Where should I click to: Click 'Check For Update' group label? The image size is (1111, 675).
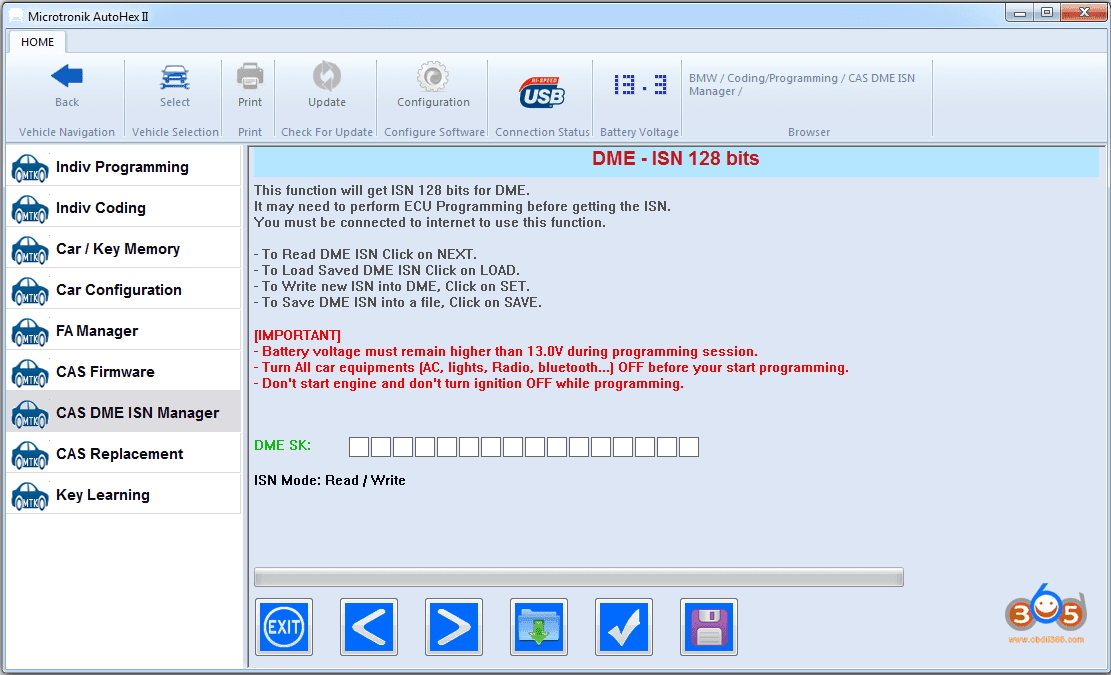point(327,132)
